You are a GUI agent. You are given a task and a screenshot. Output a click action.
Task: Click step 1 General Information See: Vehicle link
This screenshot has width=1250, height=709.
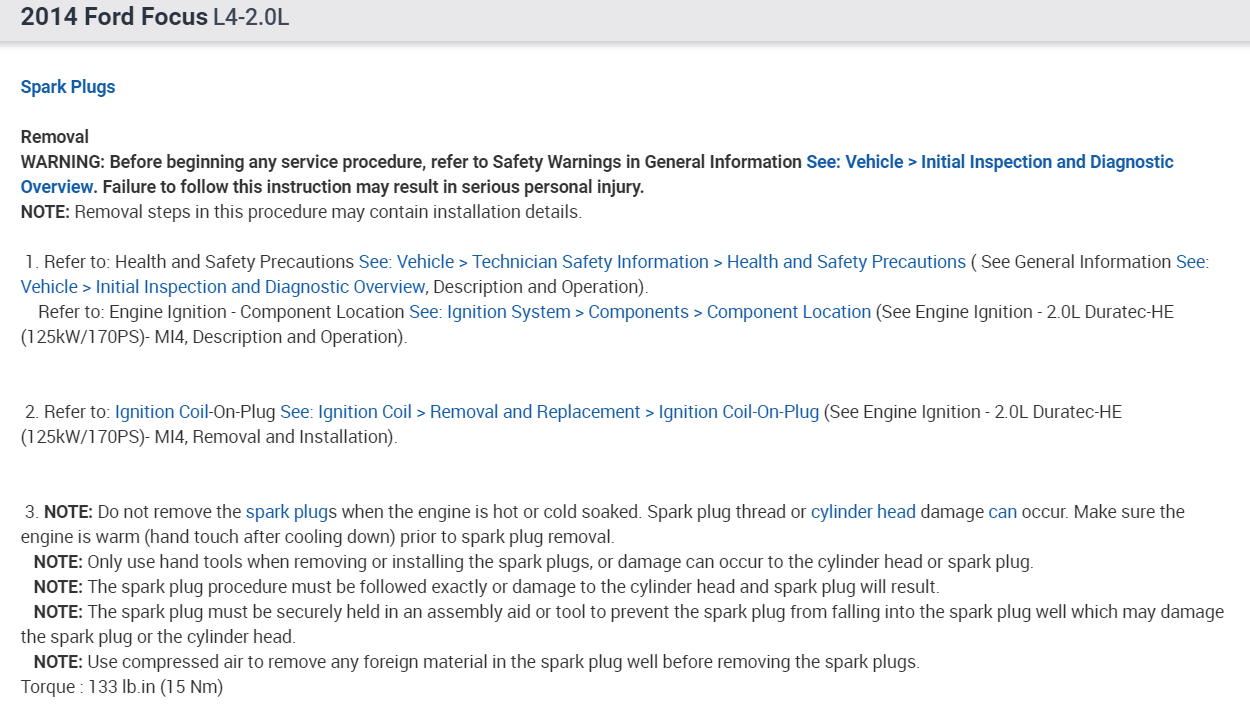[x=1191, y=262]
